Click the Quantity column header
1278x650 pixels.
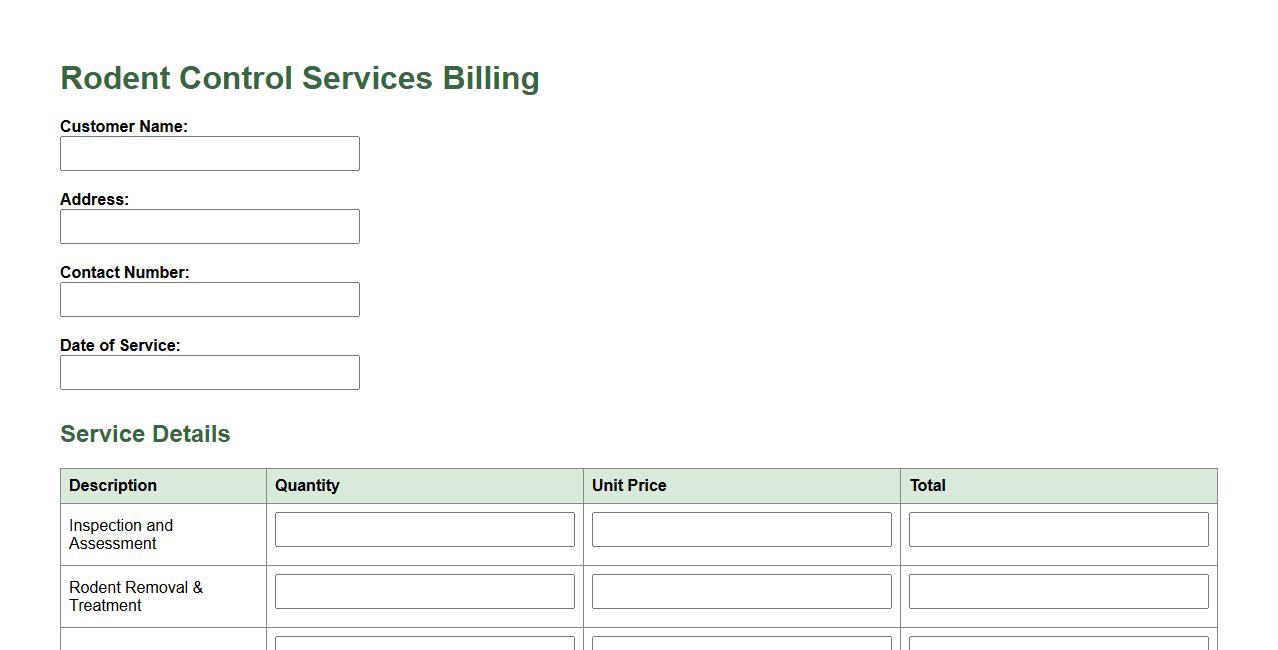(x=307, y=486)
